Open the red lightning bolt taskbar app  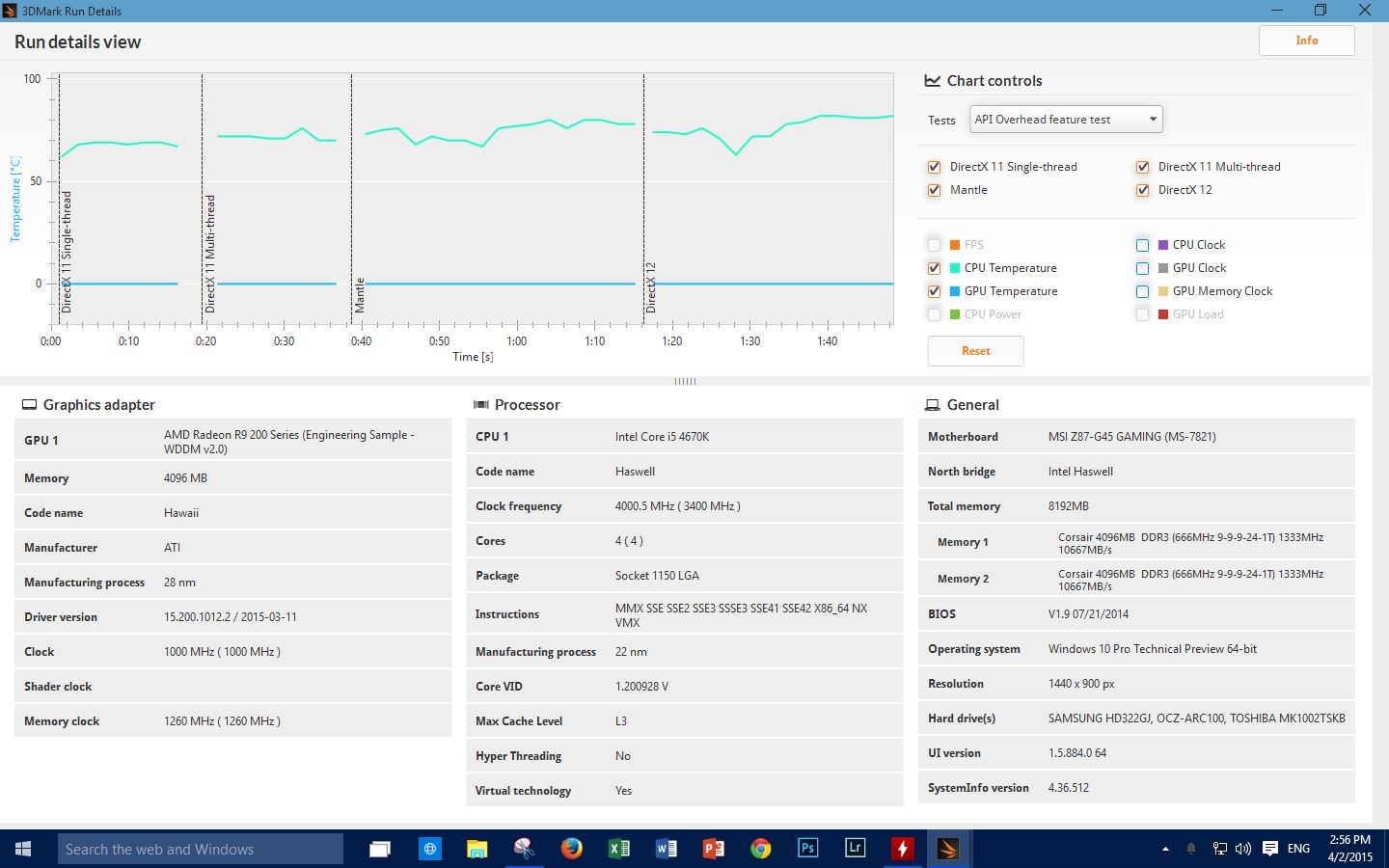pyautogui.click(x=903, y=849)
